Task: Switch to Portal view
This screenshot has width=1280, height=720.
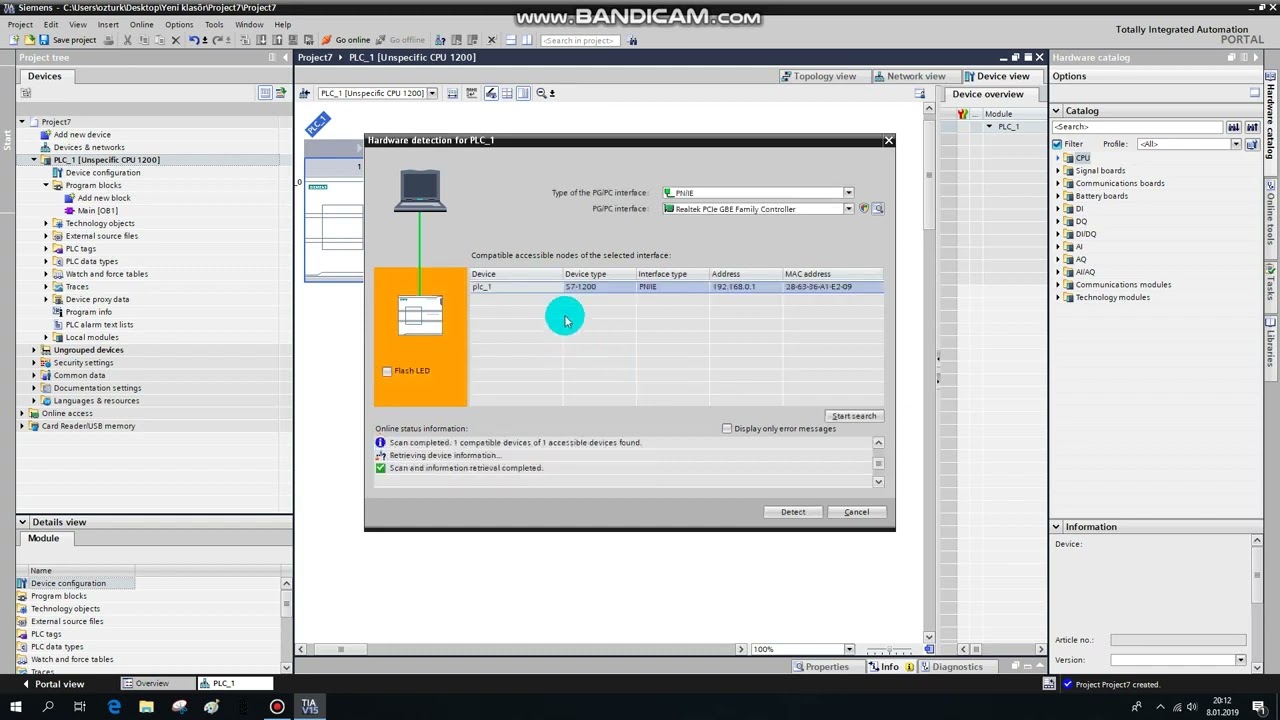Action: (52, 684)
